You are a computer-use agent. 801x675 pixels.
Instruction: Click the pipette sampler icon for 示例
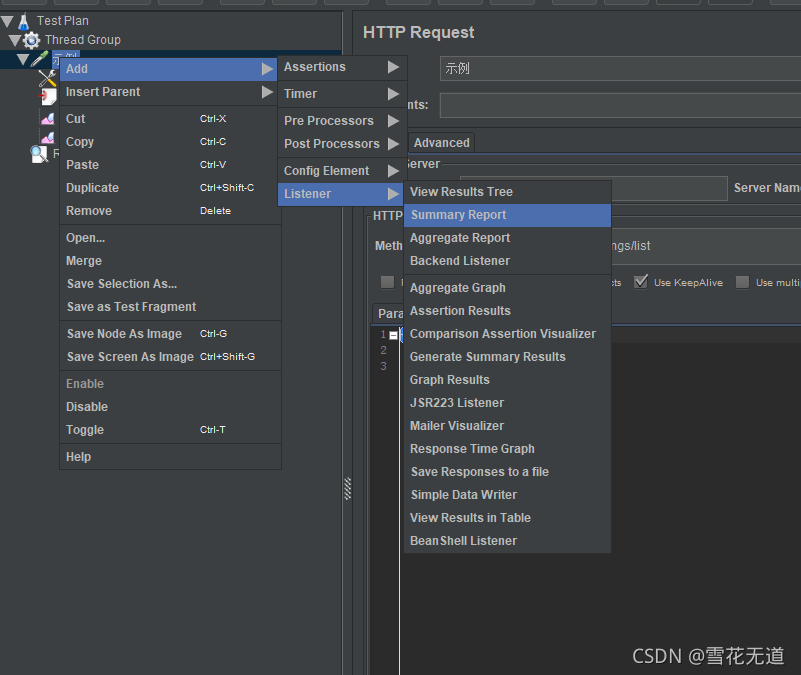point(40,58)
